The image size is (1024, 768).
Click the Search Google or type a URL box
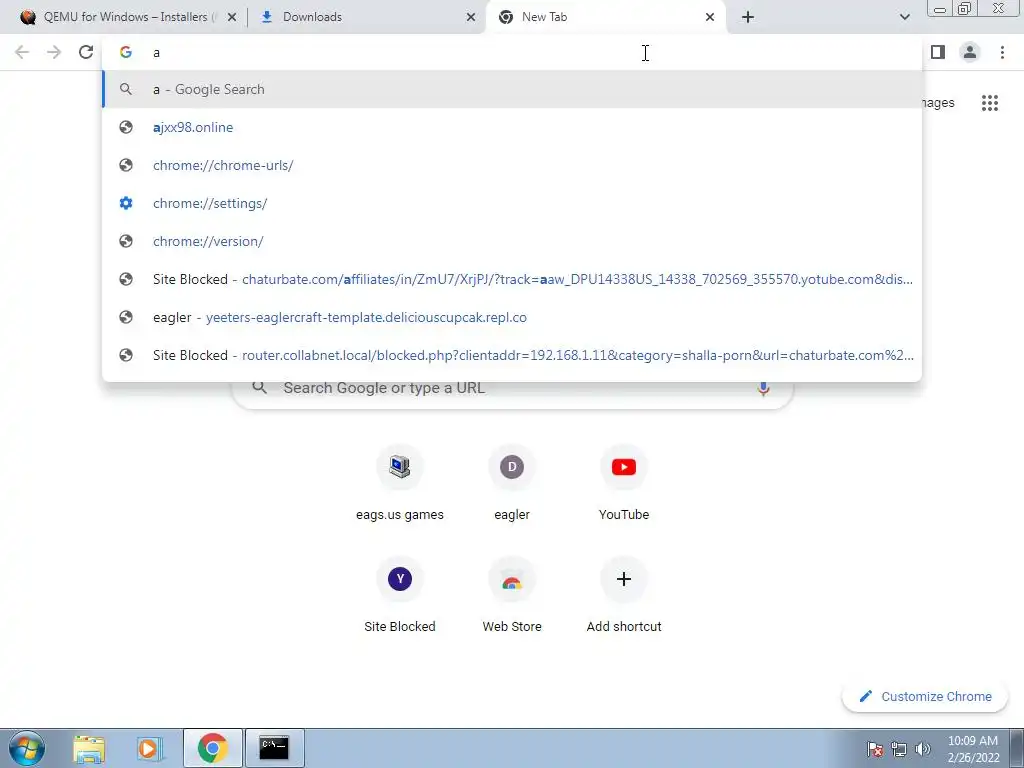click(512, 388)
